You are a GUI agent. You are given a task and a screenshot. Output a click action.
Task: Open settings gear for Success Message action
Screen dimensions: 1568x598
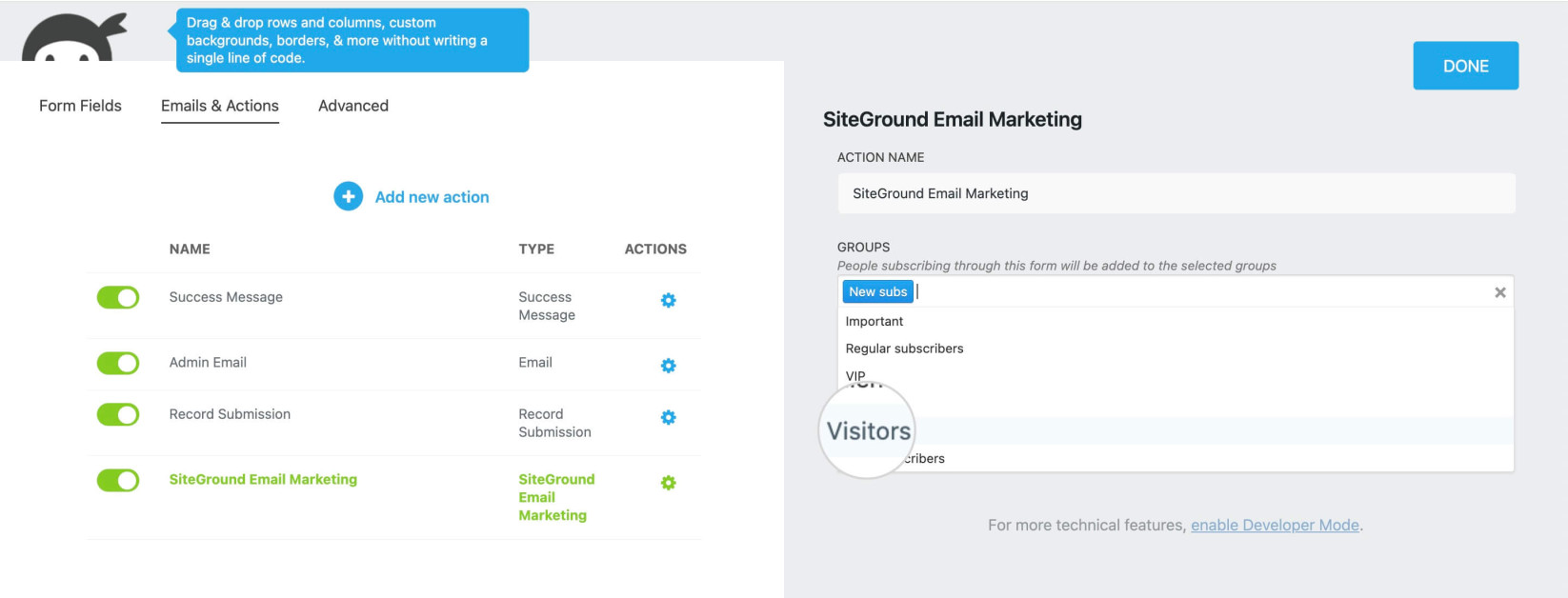[x=669, y=300]
